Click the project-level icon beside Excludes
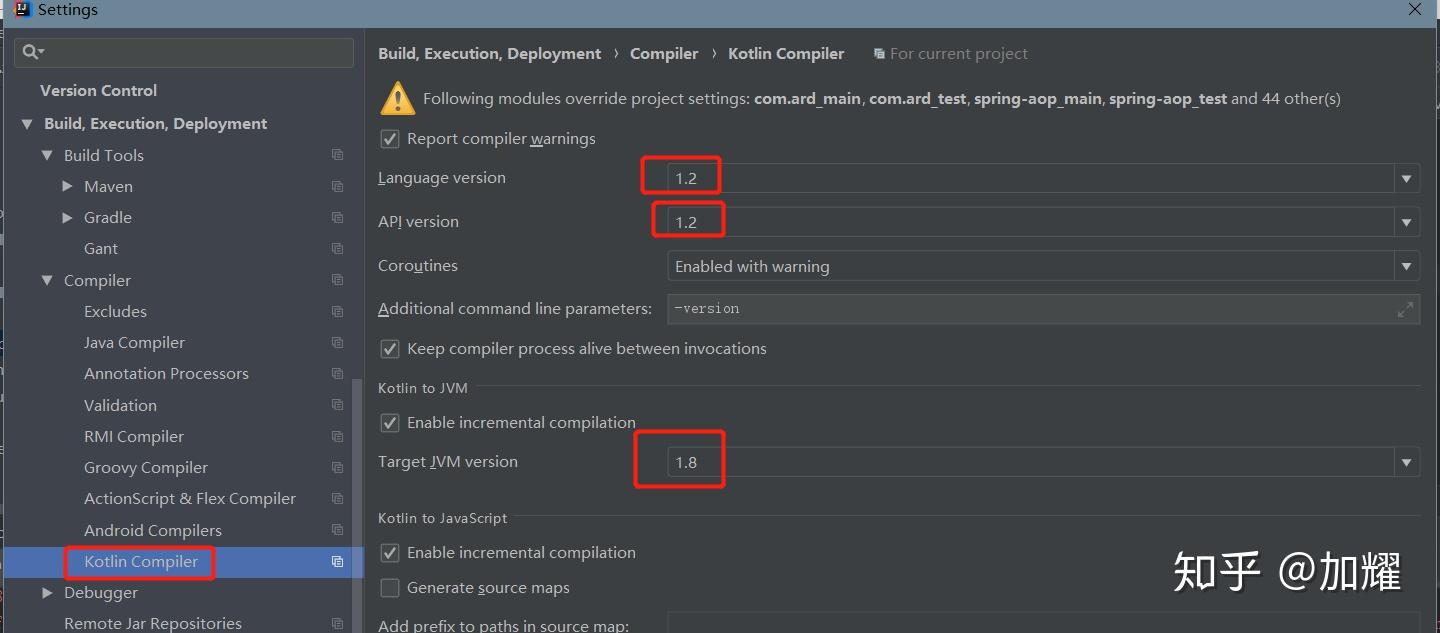Image resolution: width=1440 pixels, height=633 pixels. point(337,311)
